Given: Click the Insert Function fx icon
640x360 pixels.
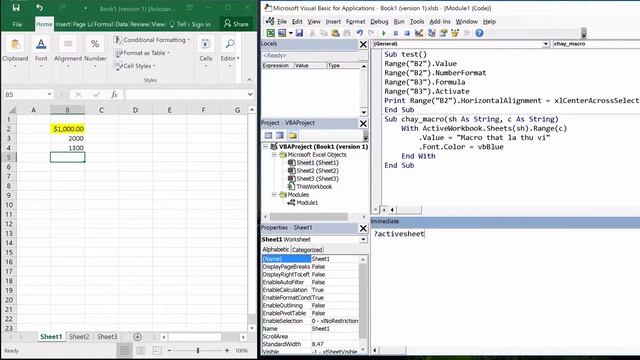Looking at the screenshot, I should coord(114,94).
